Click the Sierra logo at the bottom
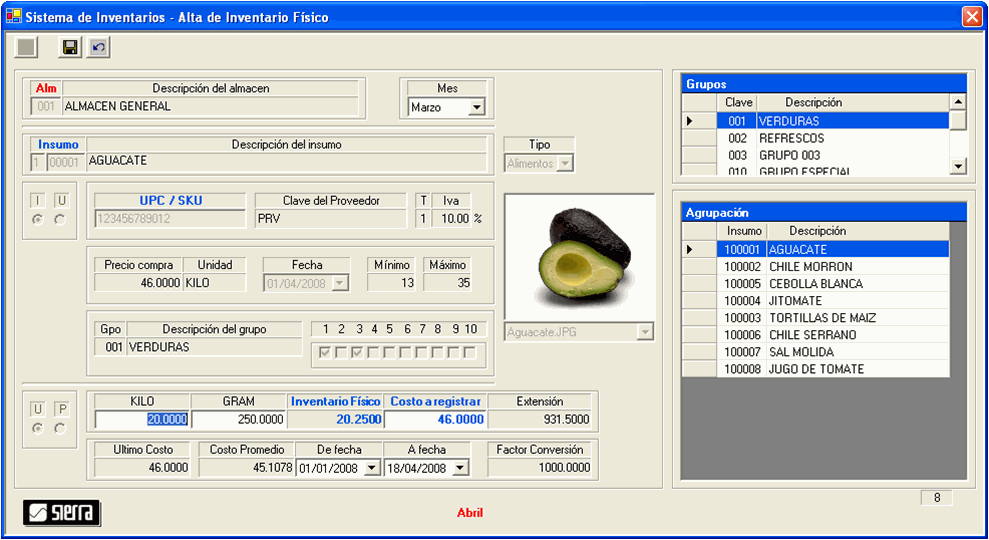Viewport: 989px width, 540px height. [61, 513]
